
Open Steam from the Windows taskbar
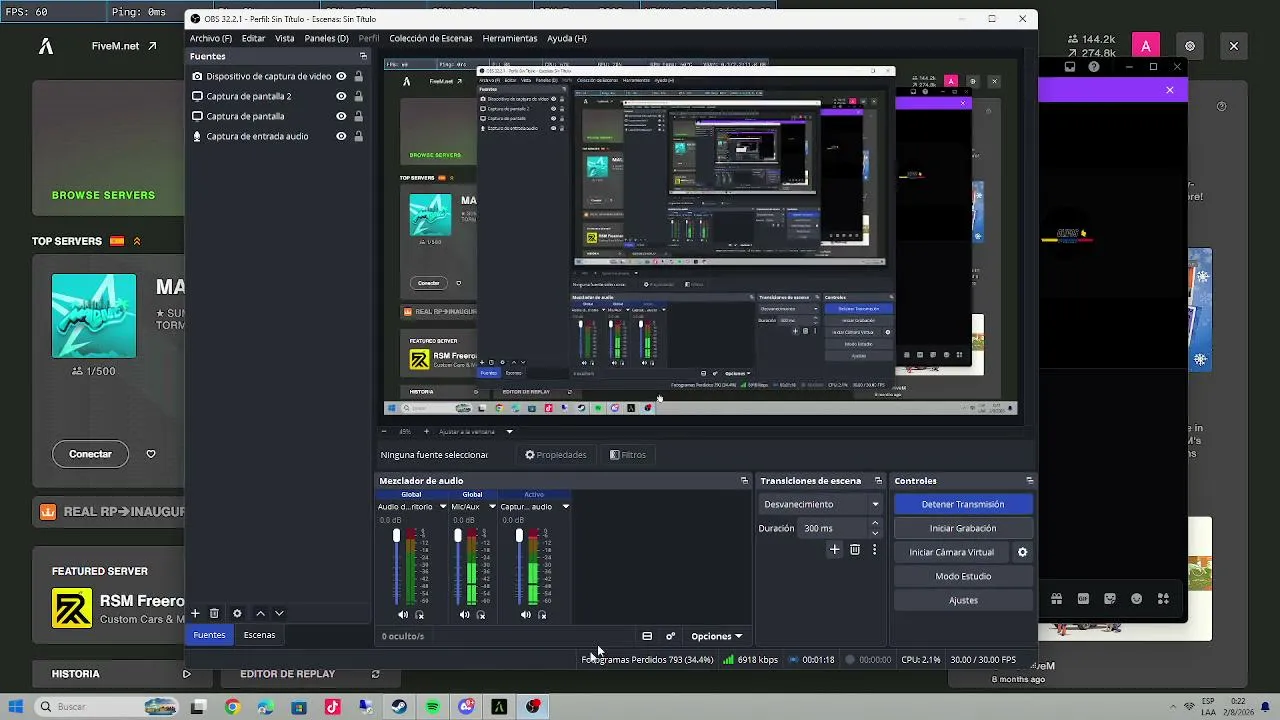pos(399,707)
